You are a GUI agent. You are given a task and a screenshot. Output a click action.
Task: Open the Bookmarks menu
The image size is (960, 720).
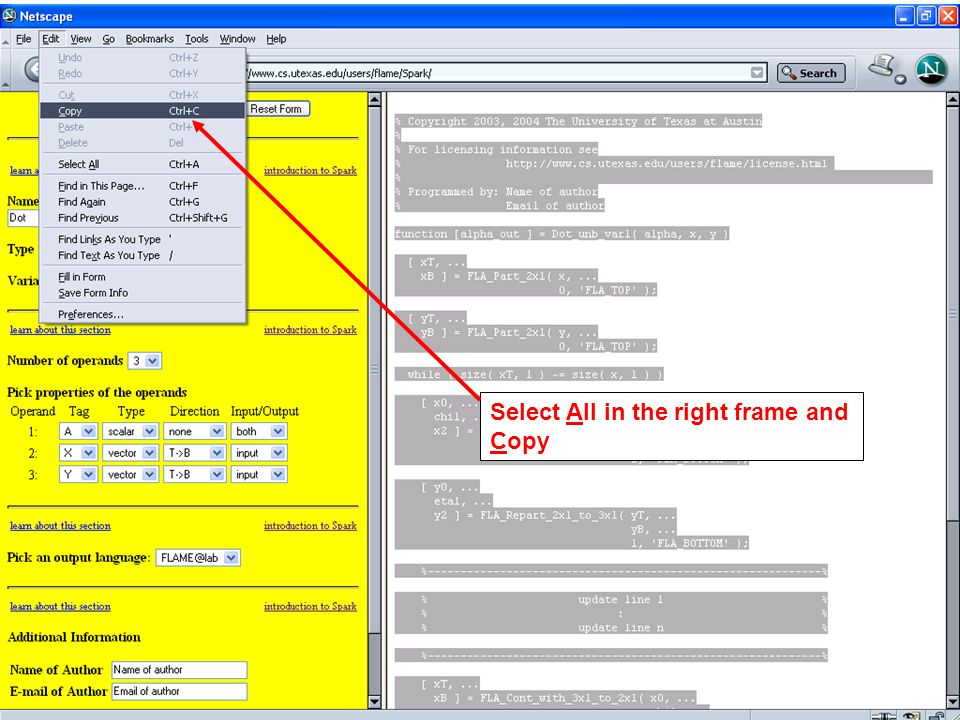[149, 39]
